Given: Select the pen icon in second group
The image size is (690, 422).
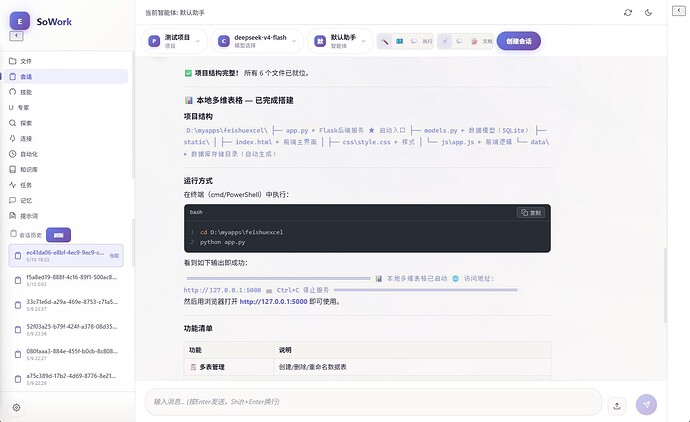Looking at the screenshot, I should (444, 41).
